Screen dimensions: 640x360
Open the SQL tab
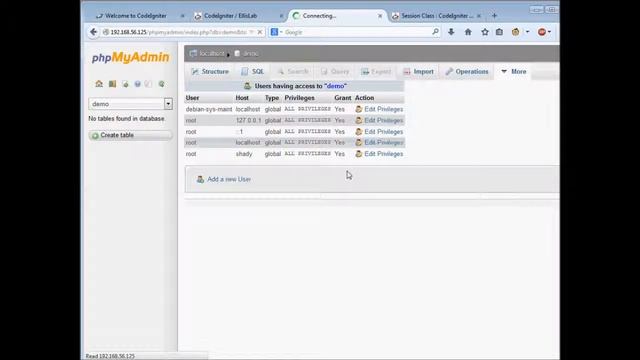click(252, 71)
